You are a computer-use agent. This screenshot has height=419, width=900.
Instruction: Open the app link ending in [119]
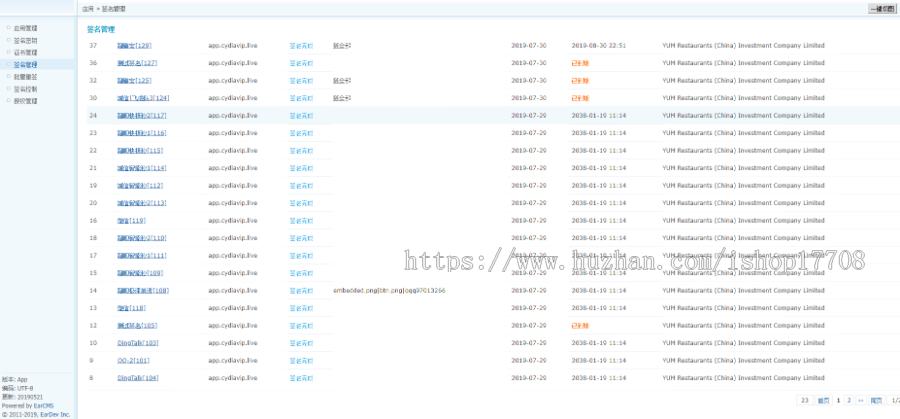click(131, 220)
